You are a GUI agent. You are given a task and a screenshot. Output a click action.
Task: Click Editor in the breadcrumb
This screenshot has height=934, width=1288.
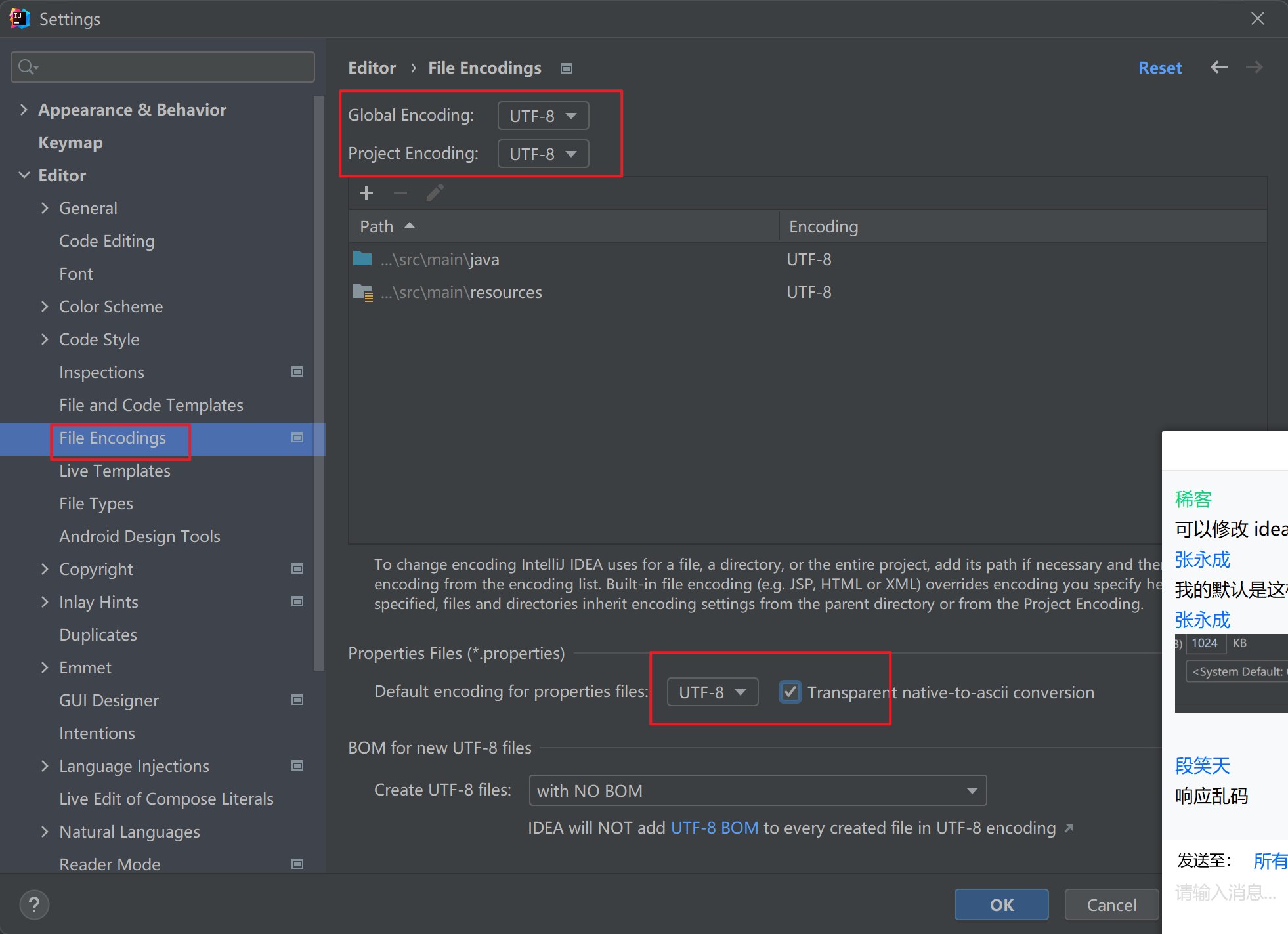pos(372,68)
